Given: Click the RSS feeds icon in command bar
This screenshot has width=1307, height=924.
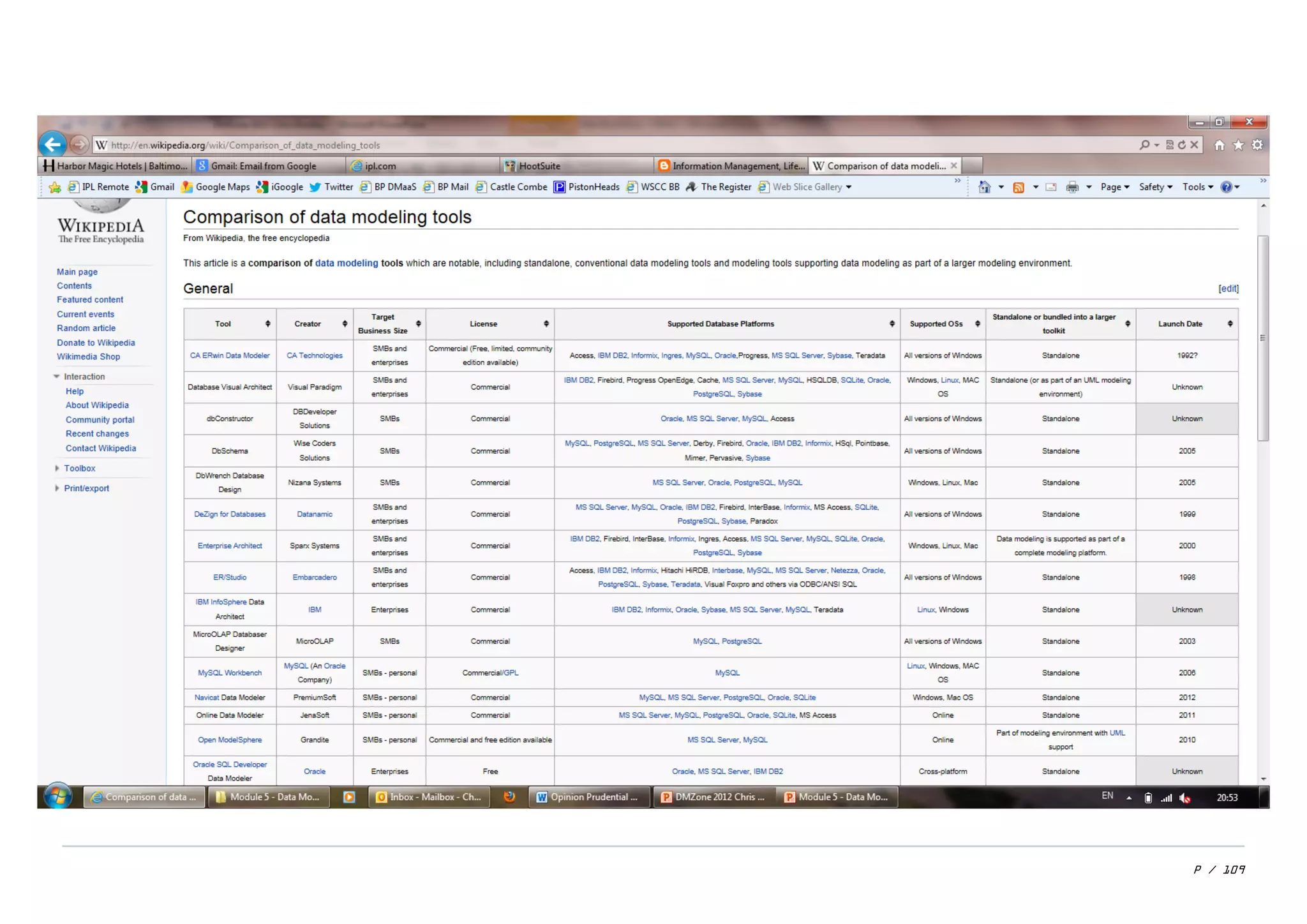Looking at the screenshot, I should coord(1019,187).
